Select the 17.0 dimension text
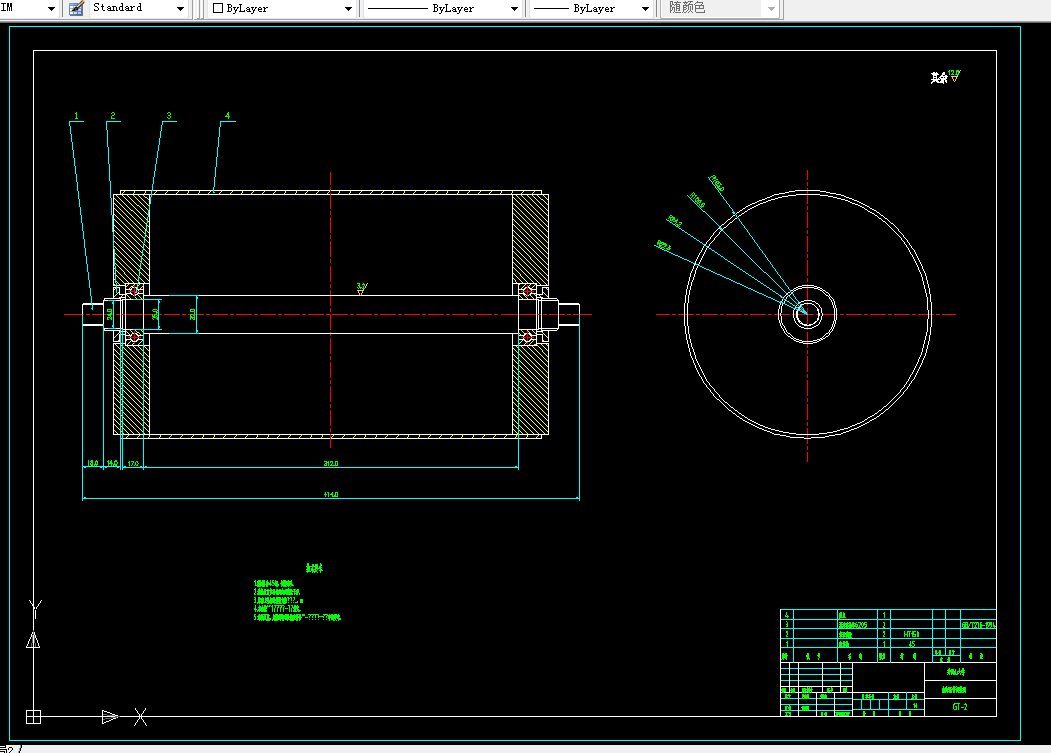This screenshot has width=1051, height=753. pyautogui.click(x=133, y=463)
